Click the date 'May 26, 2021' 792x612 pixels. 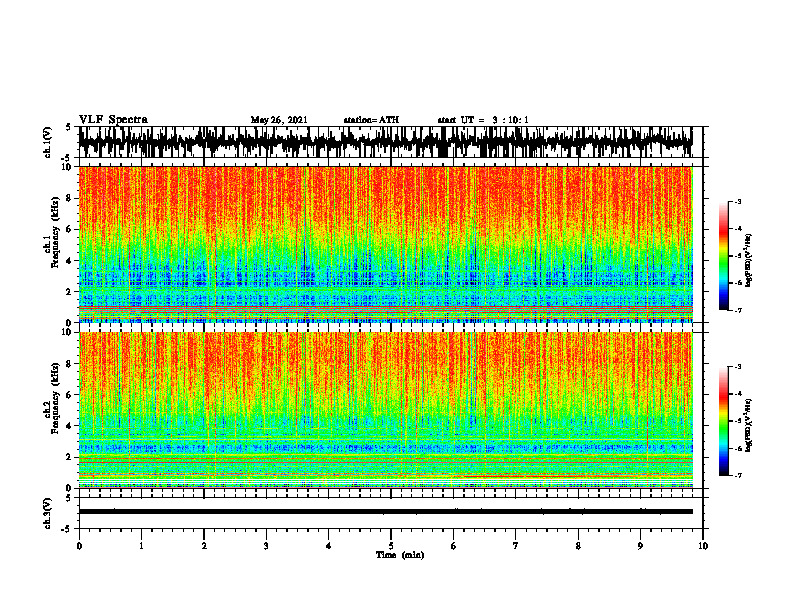(279, 120)
